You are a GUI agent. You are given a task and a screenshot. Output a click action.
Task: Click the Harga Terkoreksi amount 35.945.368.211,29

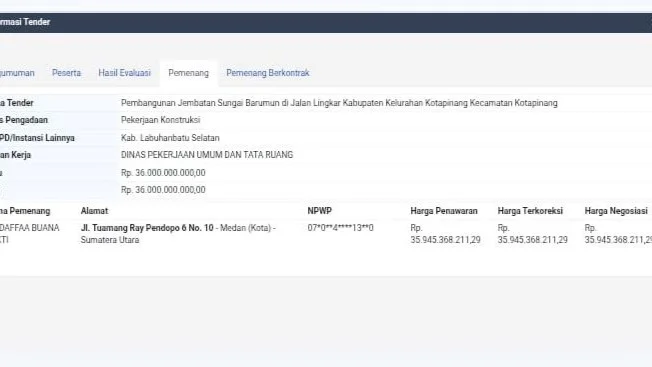click(x=533, y=240)
